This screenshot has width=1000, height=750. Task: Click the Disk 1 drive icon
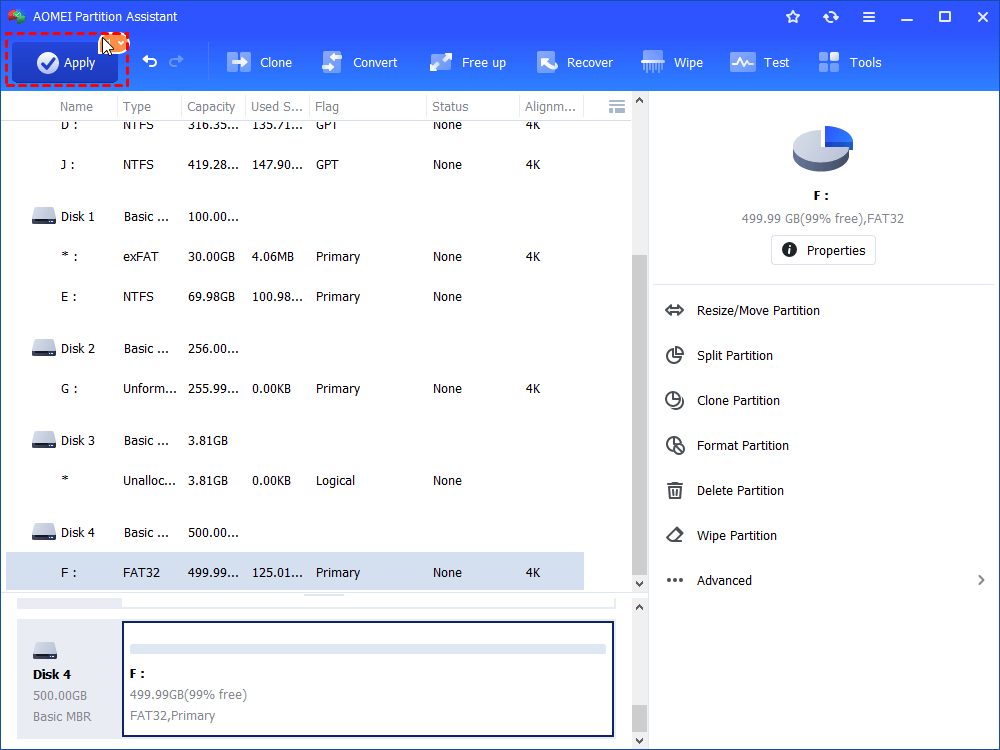[x=44, y=216]
